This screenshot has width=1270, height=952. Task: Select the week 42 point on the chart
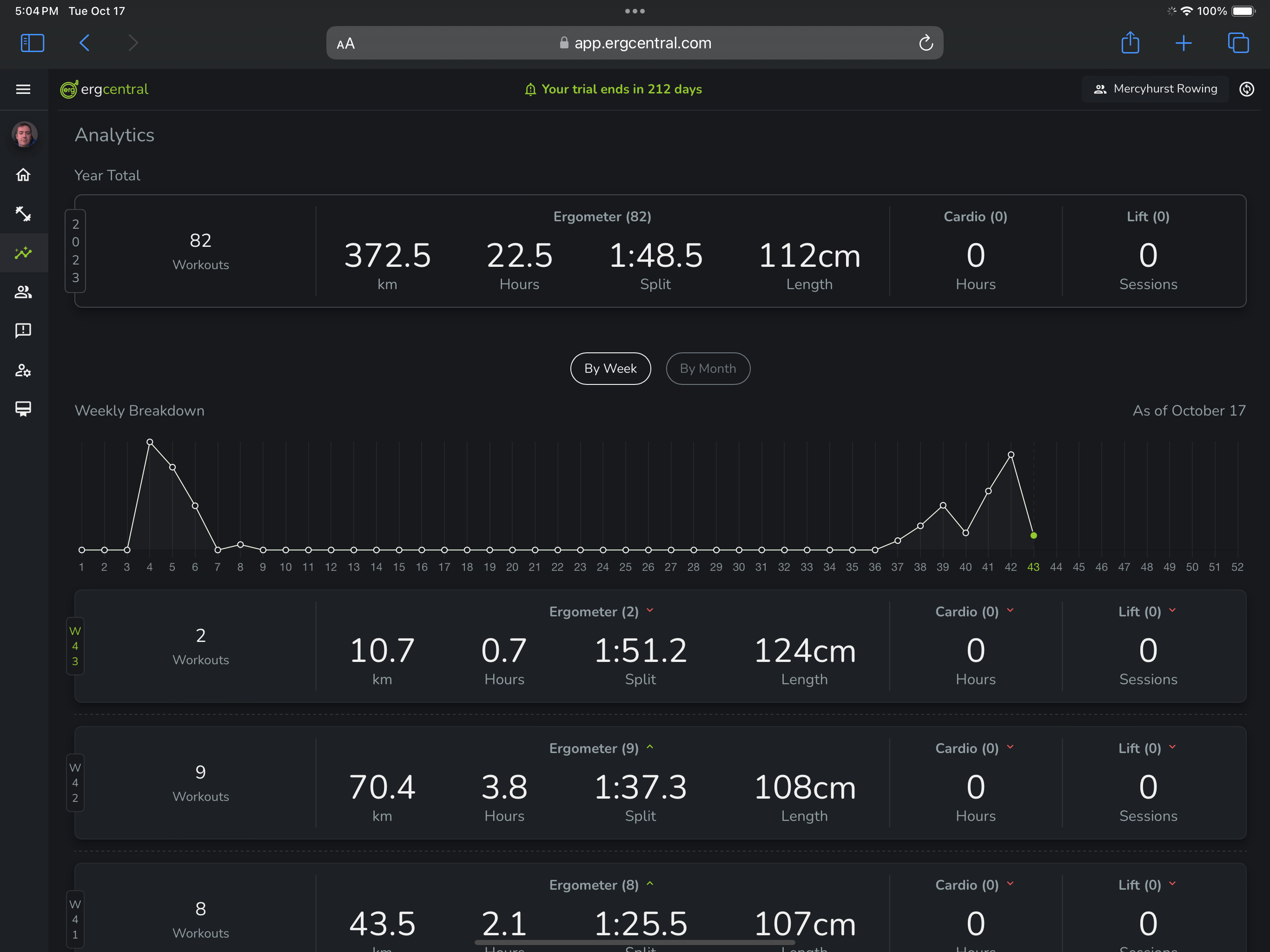click(1011, 455)
